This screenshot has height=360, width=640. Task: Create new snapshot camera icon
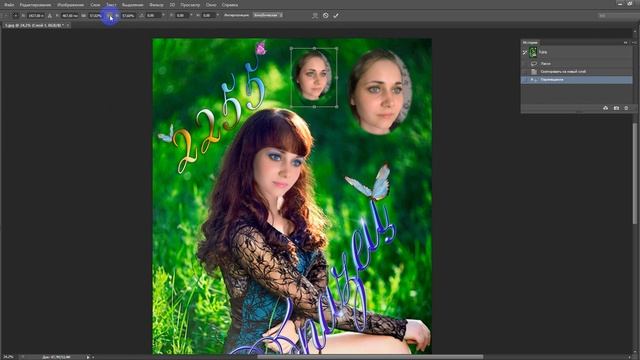coord(616,108)
